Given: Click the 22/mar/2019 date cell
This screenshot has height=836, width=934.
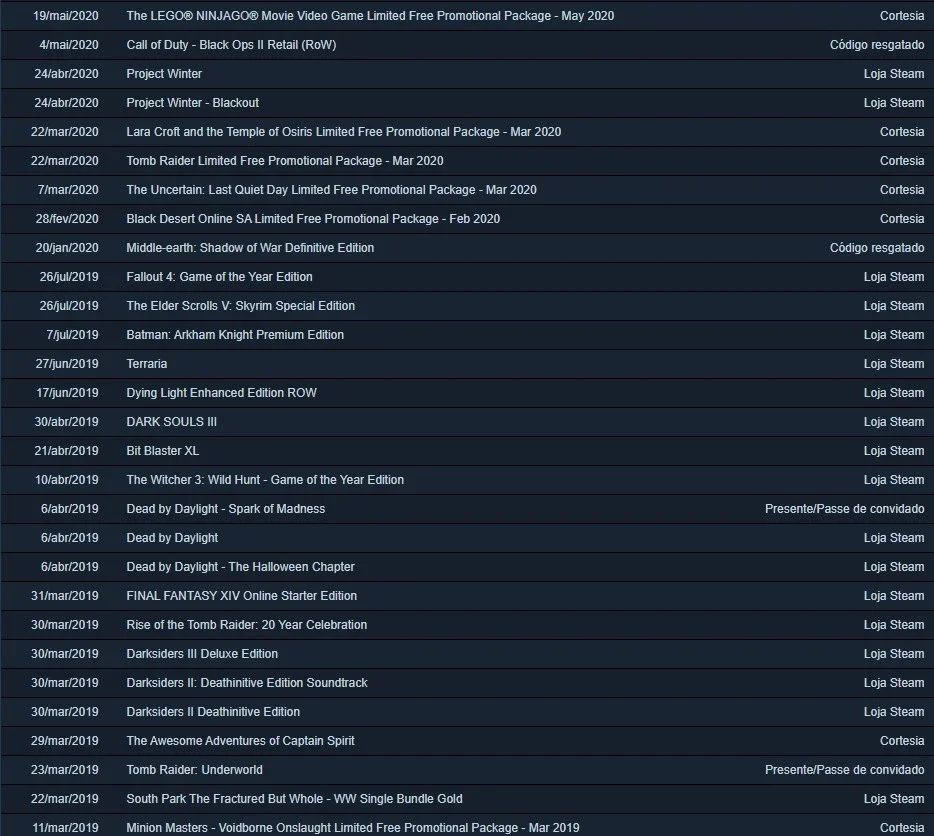Looking at the screenshot, I should point(64,799).
